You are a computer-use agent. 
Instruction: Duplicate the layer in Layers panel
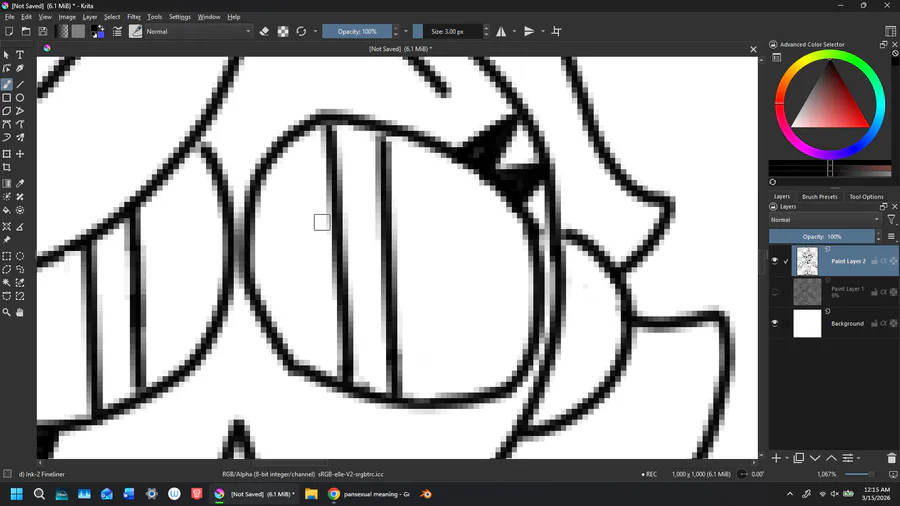(798, 458)
